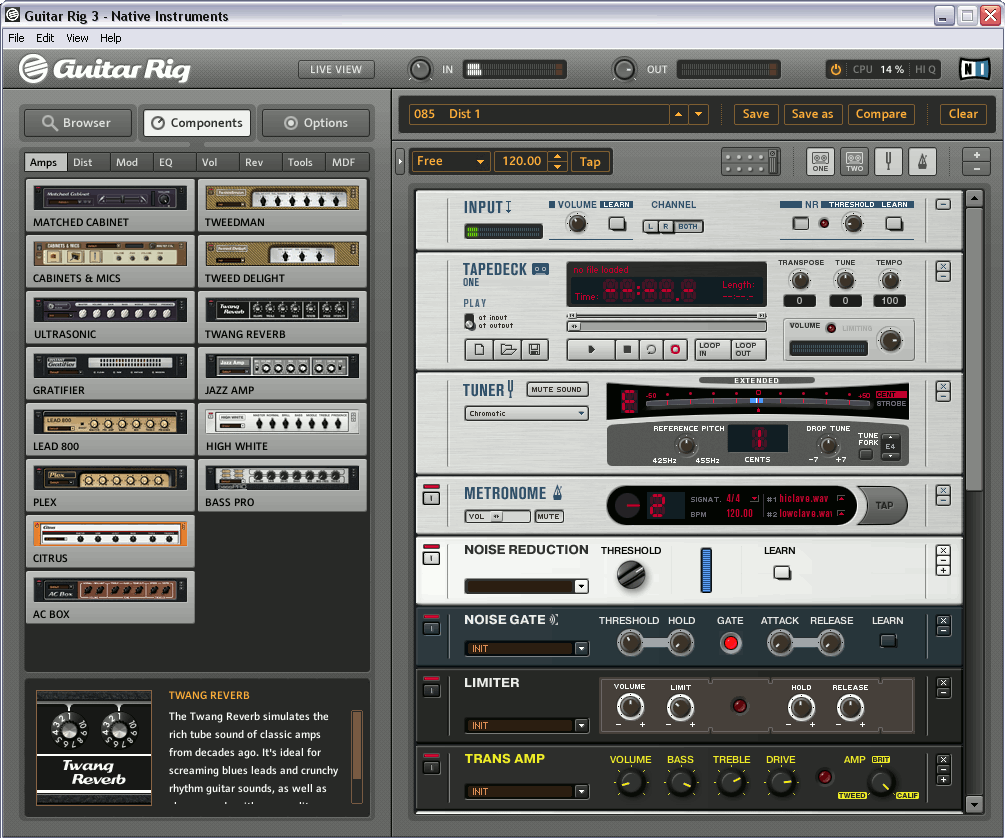This screenshot has height=838, width=1005.
Task: Toggle the Tuner Mute Sound button
Action: pyautogui.click(x=556, y=389)
